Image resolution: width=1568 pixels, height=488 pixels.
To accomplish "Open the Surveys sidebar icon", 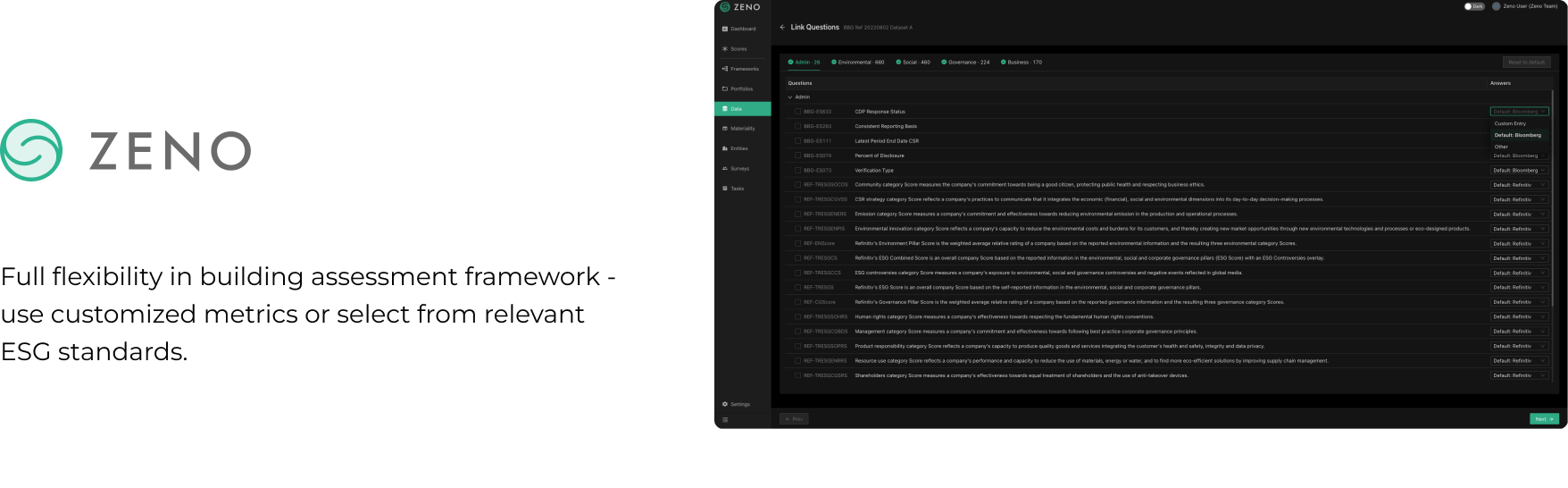I will [725, 168].
